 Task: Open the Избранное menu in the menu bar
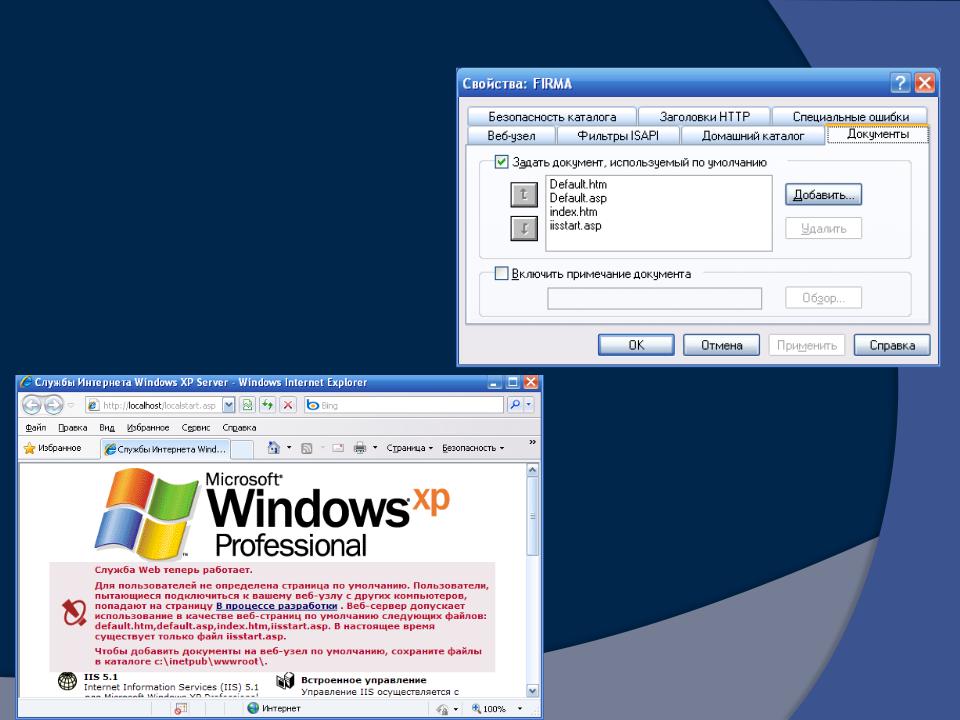(148, 427)
